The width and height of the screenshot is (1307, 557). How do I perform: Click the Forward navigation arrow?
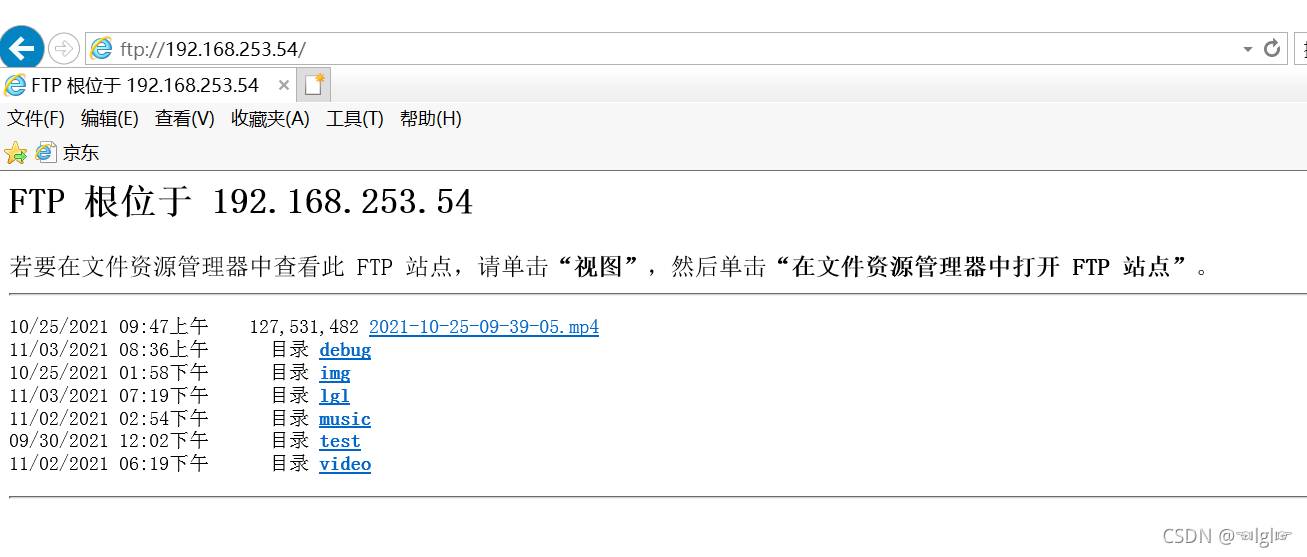pyautogui.click(x=63, y=48)
